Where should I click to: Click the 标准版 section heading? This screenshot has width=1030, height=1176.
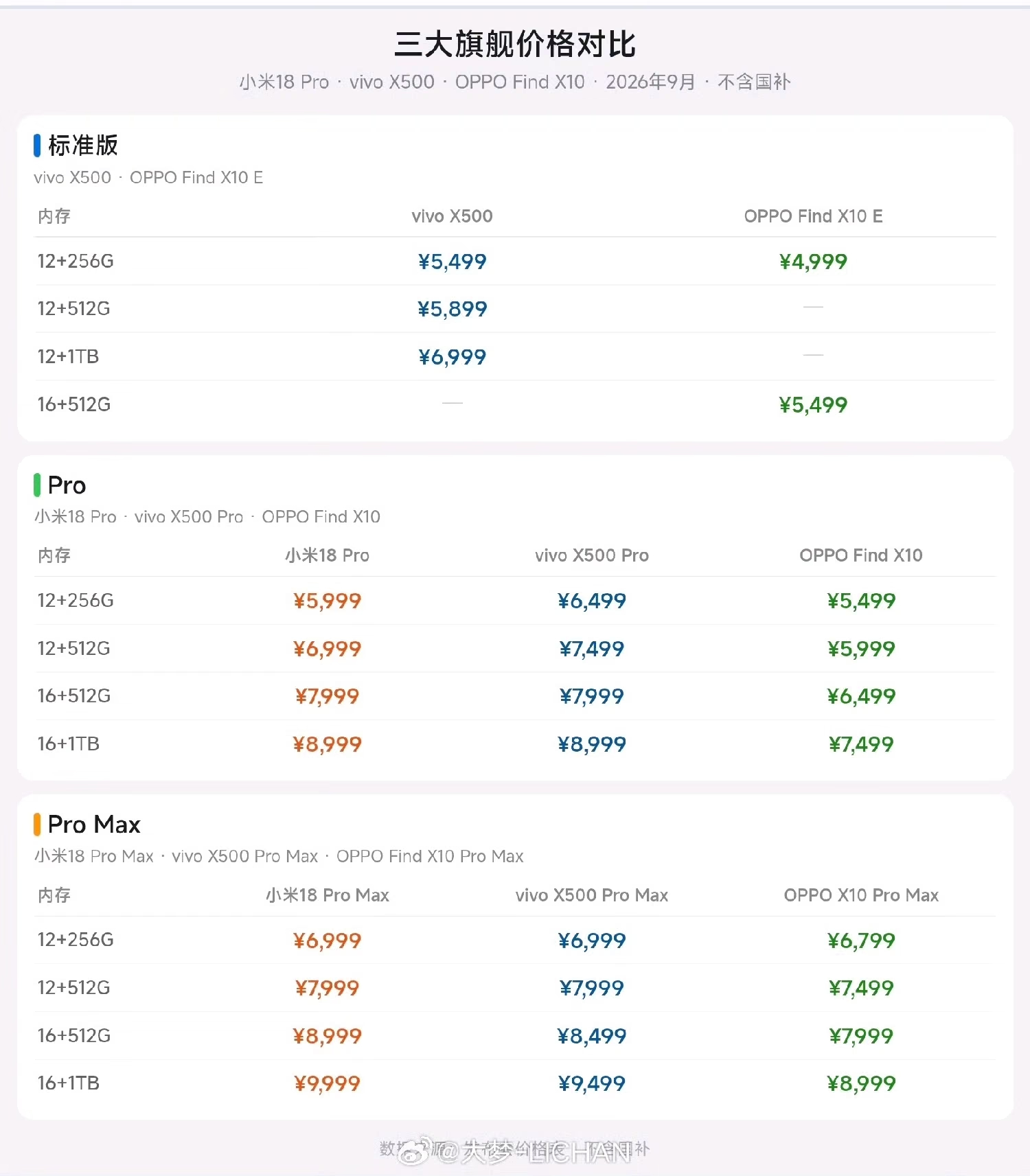(x=83, y=146)
